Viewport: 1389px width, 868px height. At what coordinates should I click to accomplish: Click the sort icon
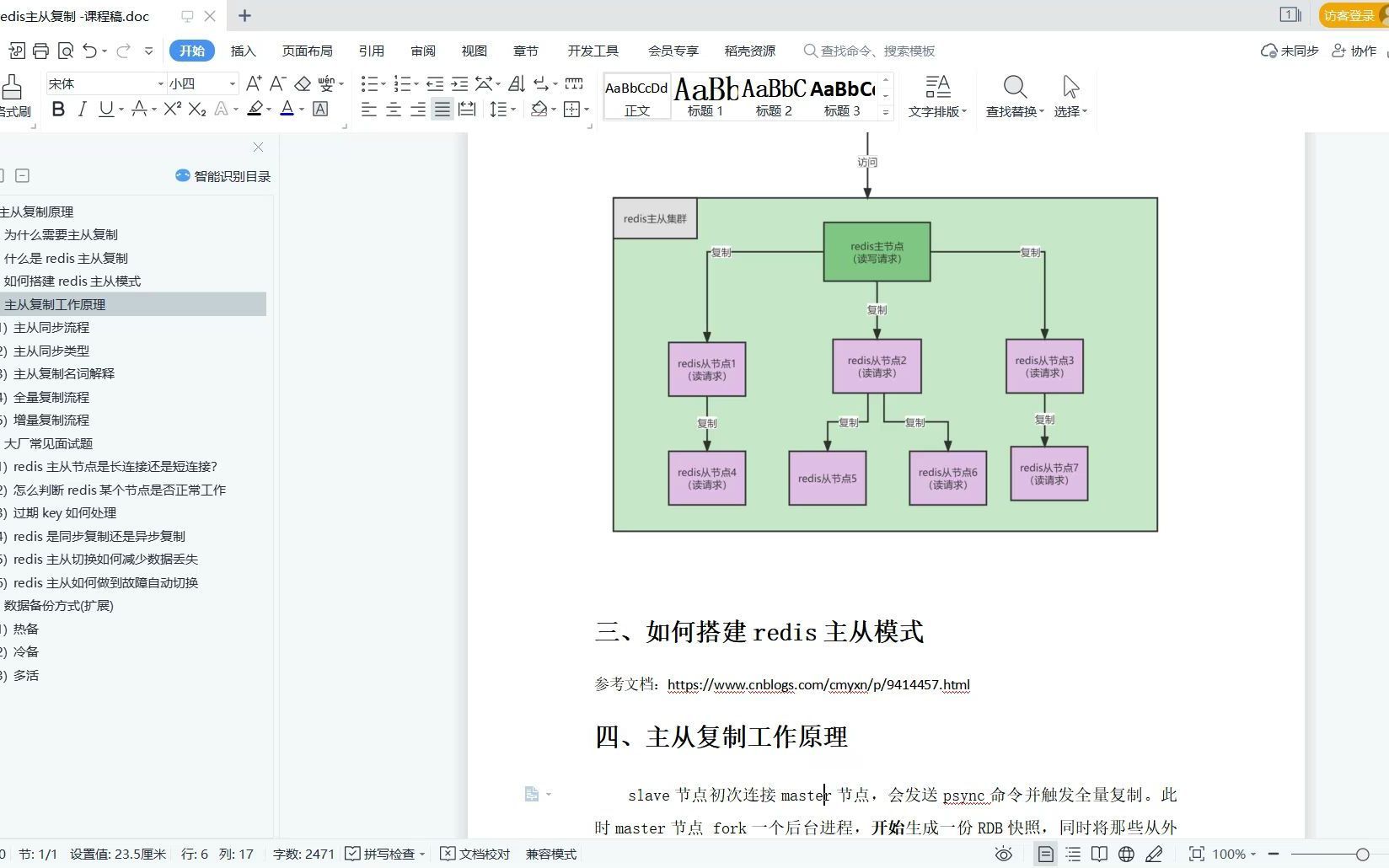click(517, 83)
